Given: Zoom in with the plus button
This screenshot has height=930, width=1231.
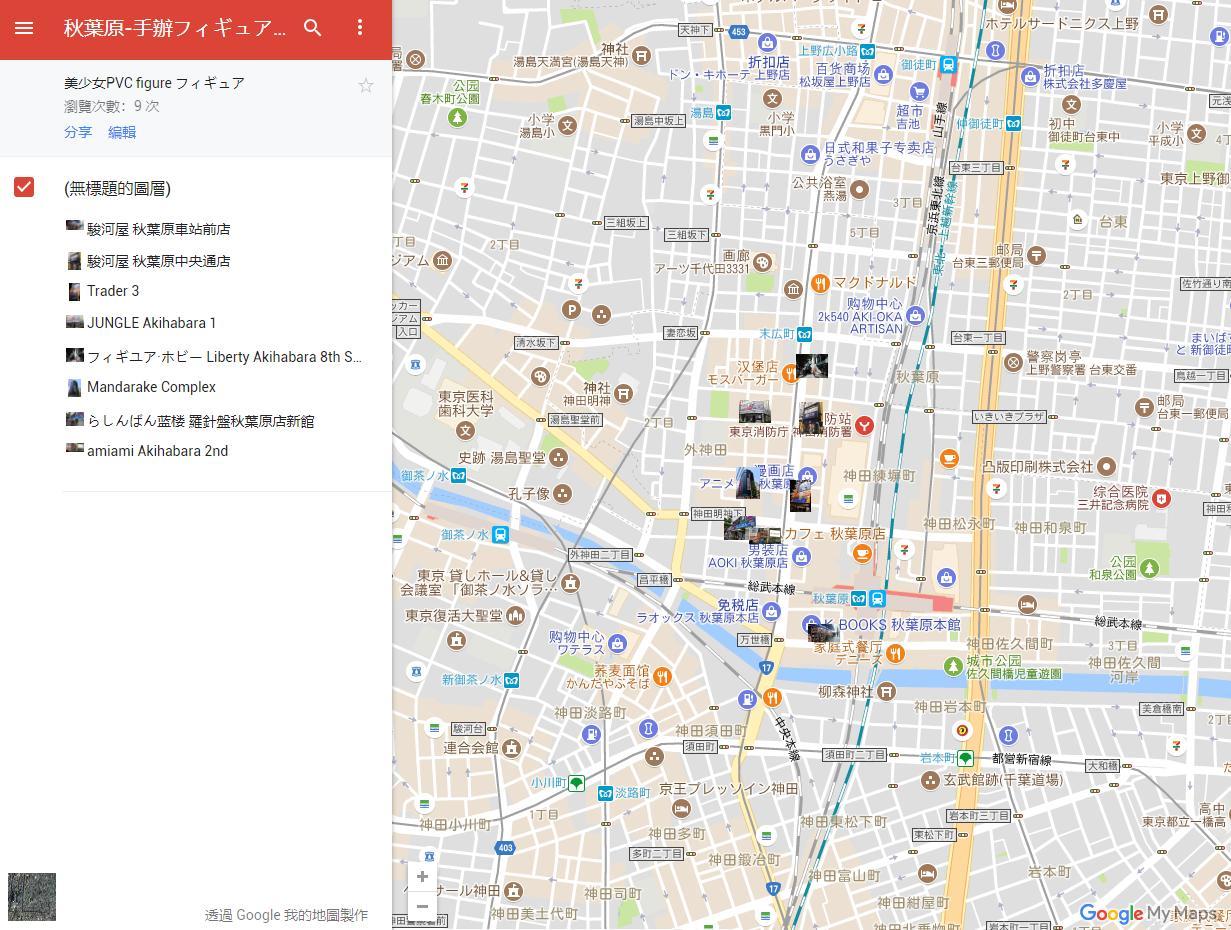Looking at the screenshot, I should click(422, 877).
